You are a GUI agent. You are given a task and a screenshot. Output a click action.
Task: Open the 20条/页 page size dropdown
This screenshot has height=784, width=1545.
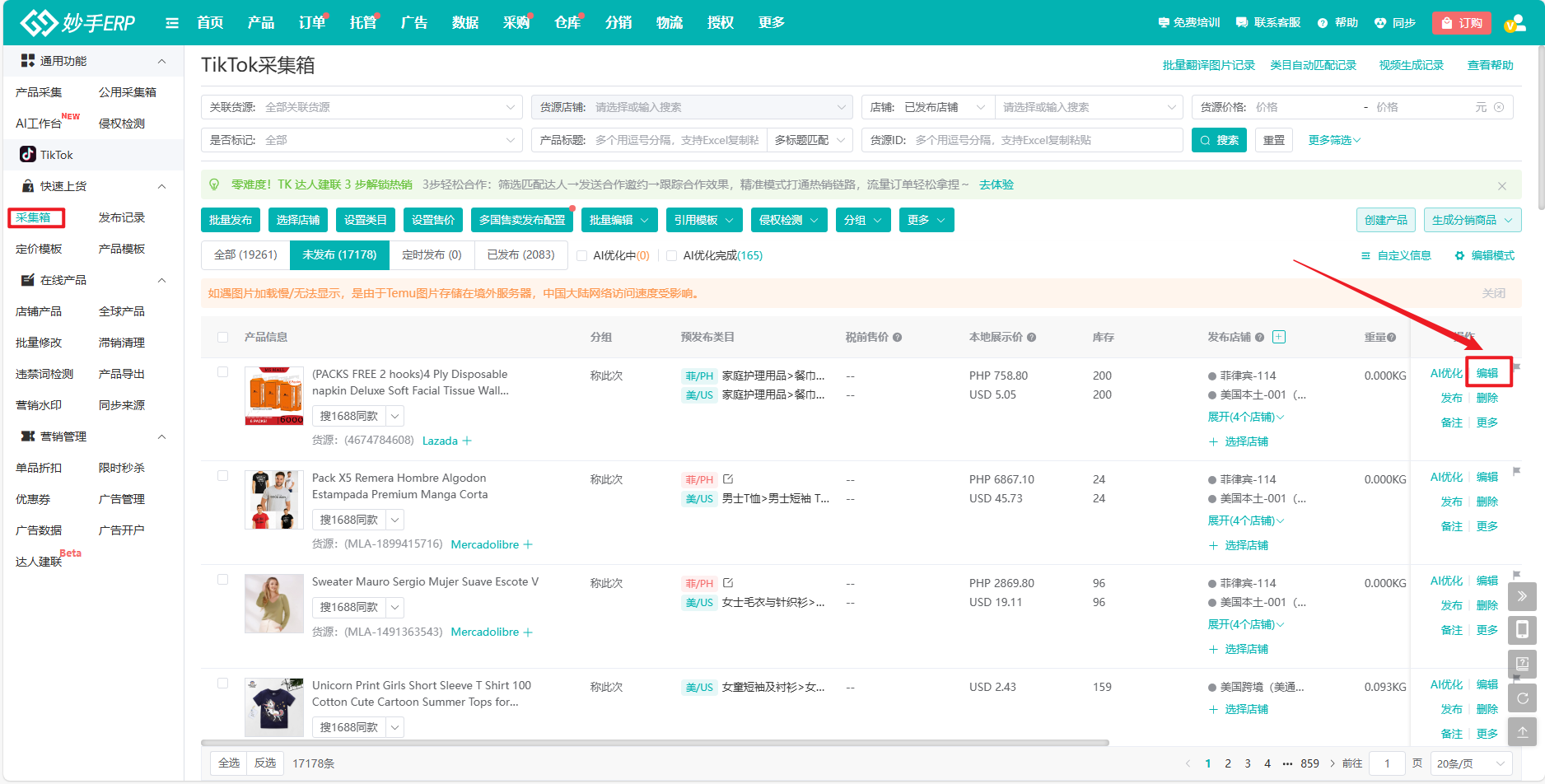point(1471,763)
